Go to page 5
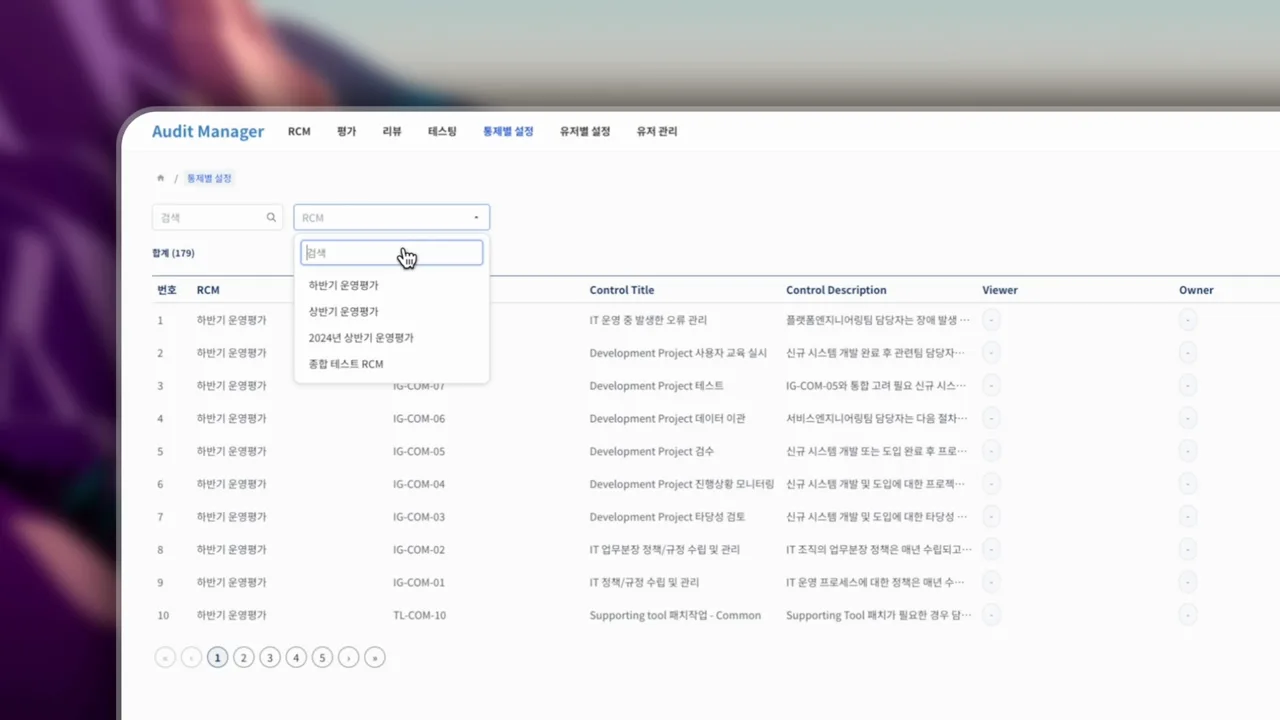 [x=322, y=657]
